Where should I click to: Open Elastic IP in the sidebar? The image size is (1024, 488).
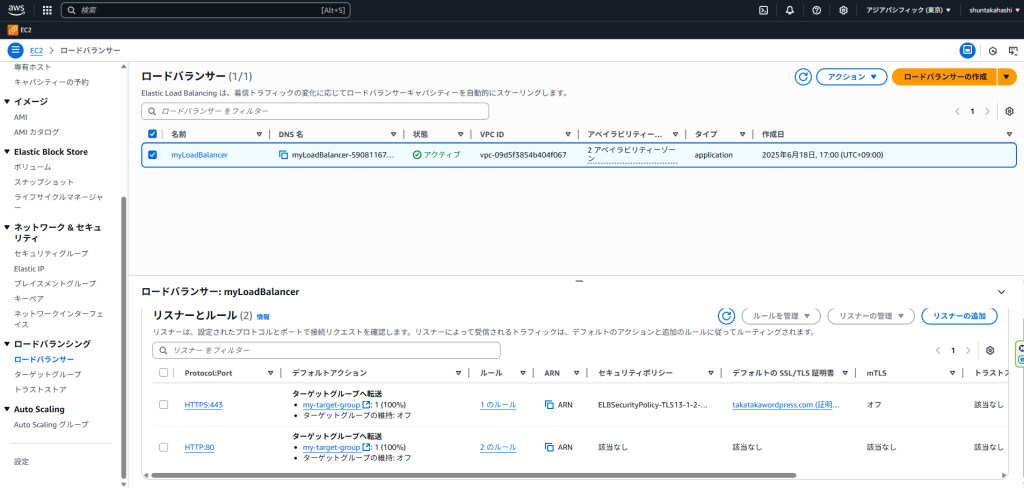pos(29,268)
